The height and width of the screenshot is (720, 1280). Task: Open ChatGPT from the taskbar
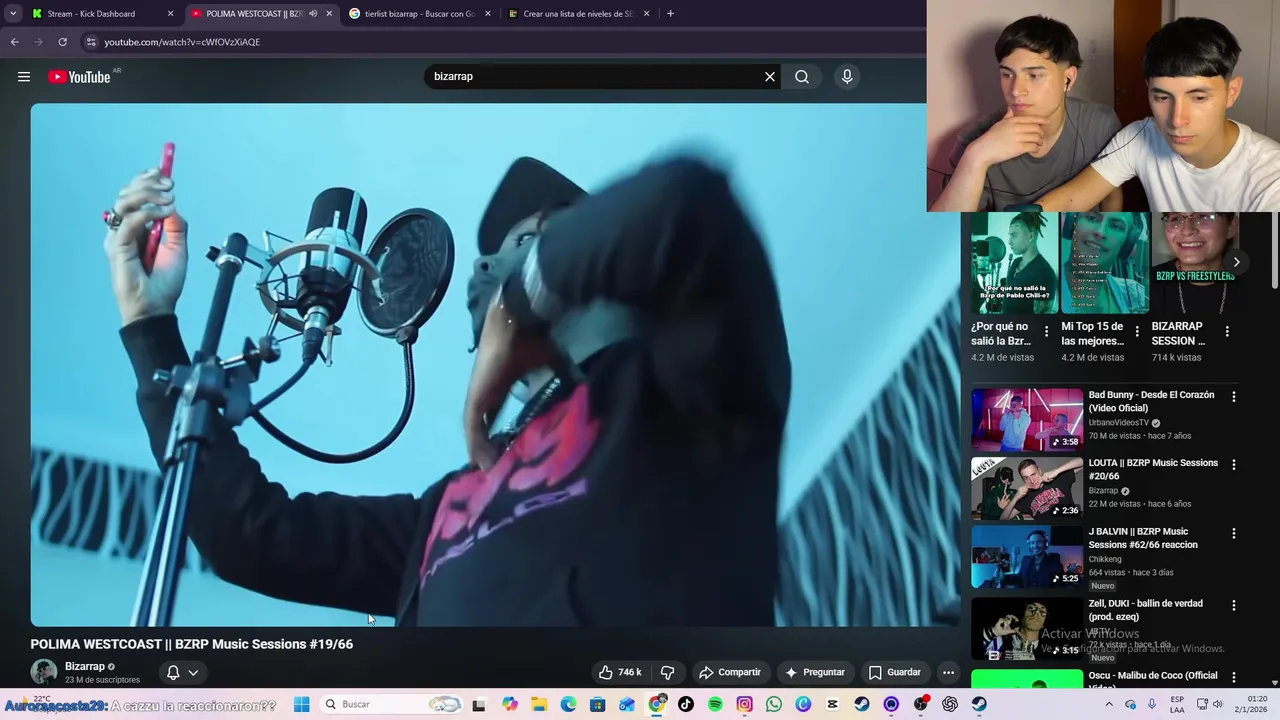(950, 704)
